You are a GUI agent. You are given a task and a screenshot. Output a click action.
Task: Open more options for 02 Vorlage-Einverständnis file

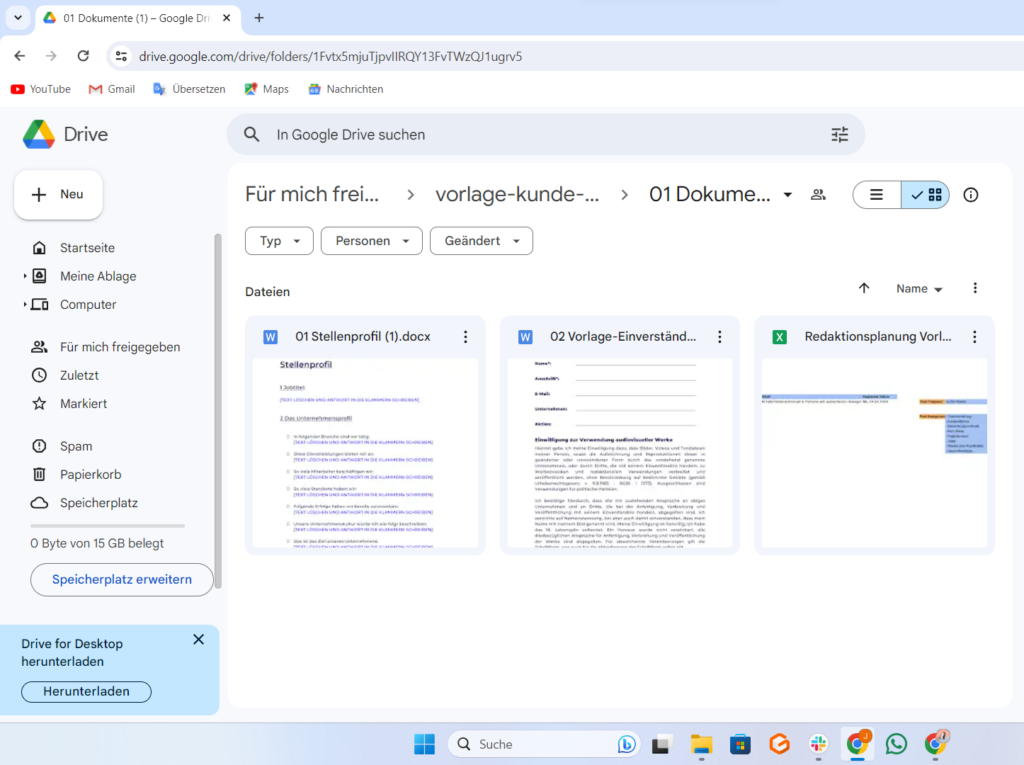pyautogui.click(x=720, y=337)
